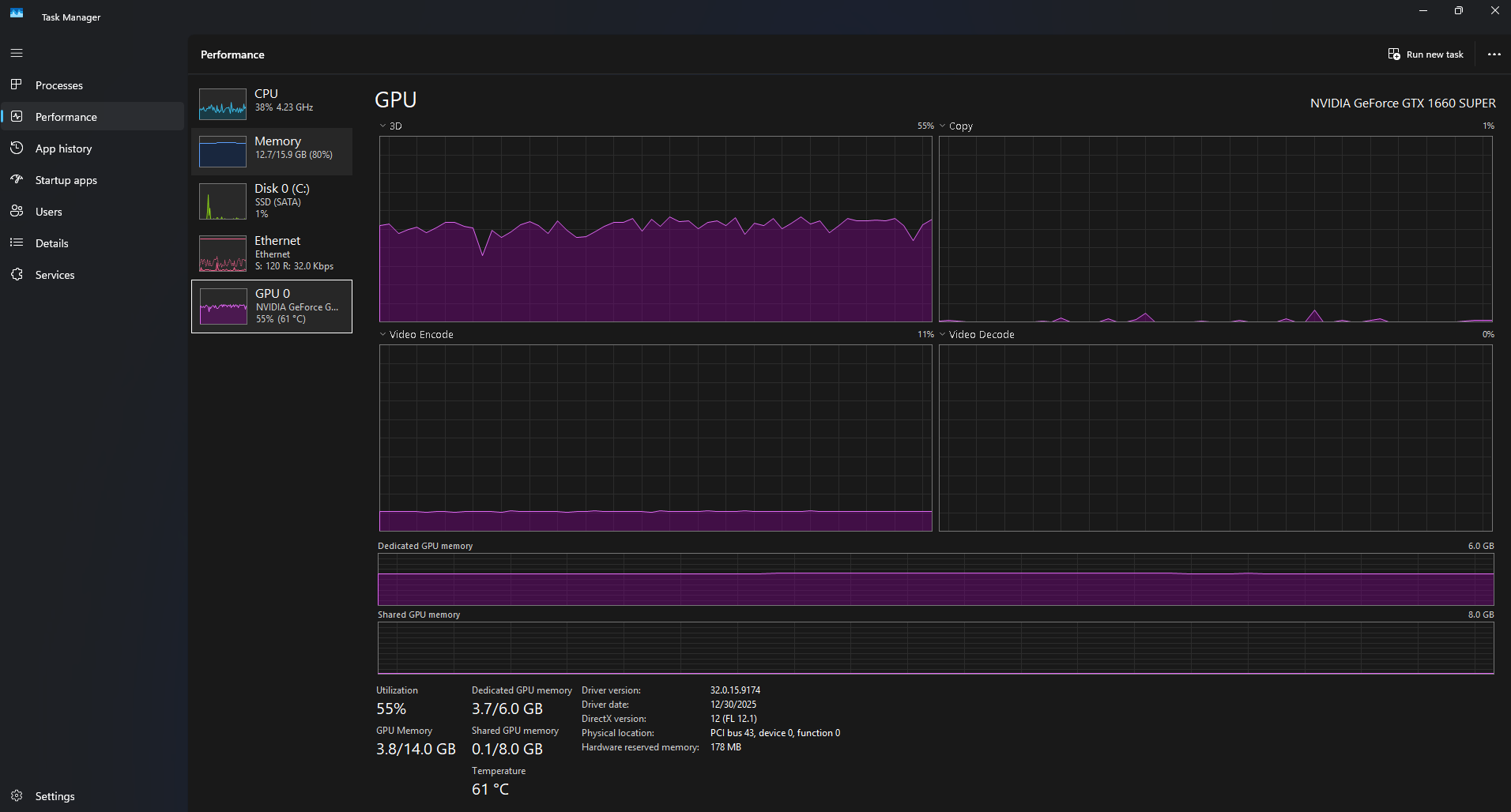Screen dimensions: 1511x812
Task: Select the Ethernet mini graph thumbnail
Action: (x=223, y=254)
